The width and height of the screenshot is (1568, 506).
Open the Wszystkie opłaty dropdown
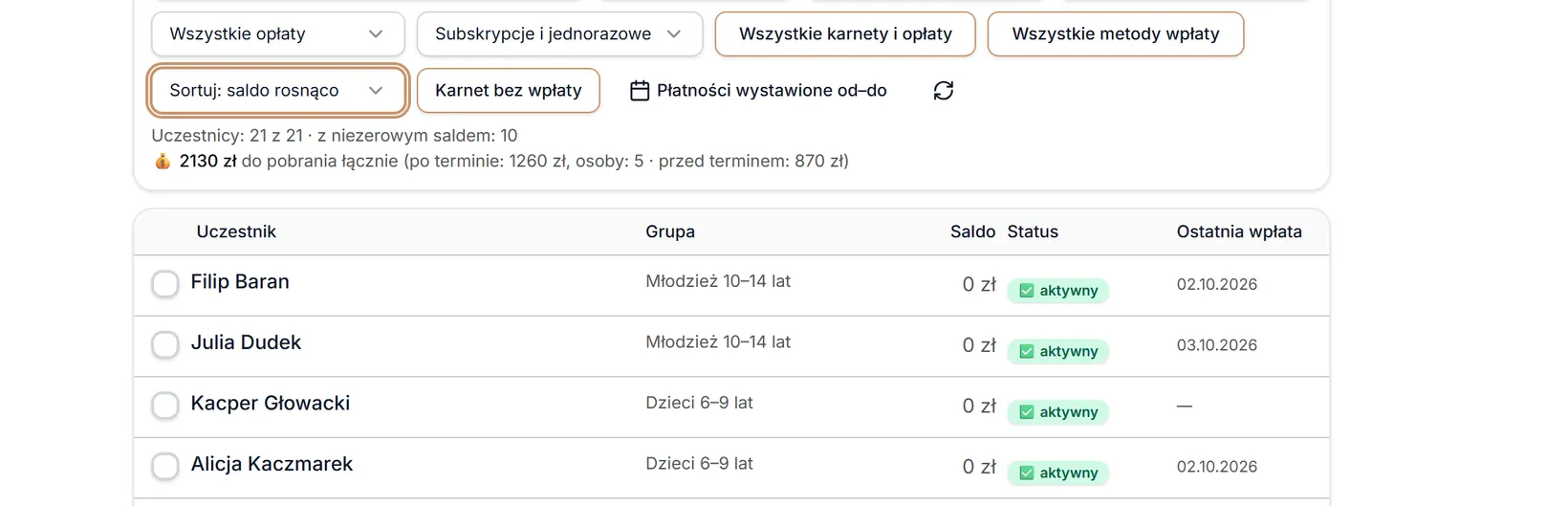pos(278,33)
